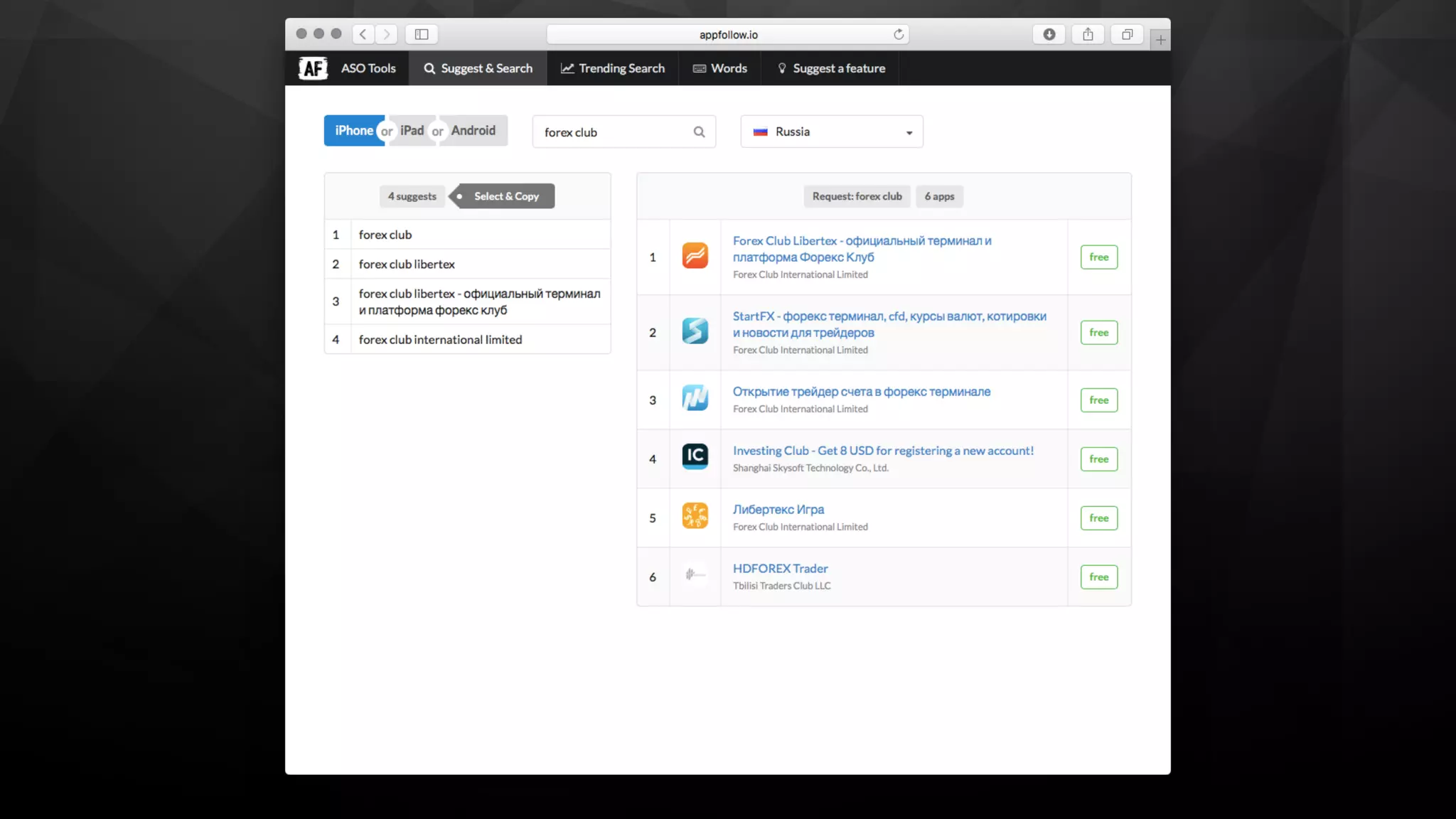
Task: Open the Forex Club Libertex app icon
Action: (x=695, y=256)
